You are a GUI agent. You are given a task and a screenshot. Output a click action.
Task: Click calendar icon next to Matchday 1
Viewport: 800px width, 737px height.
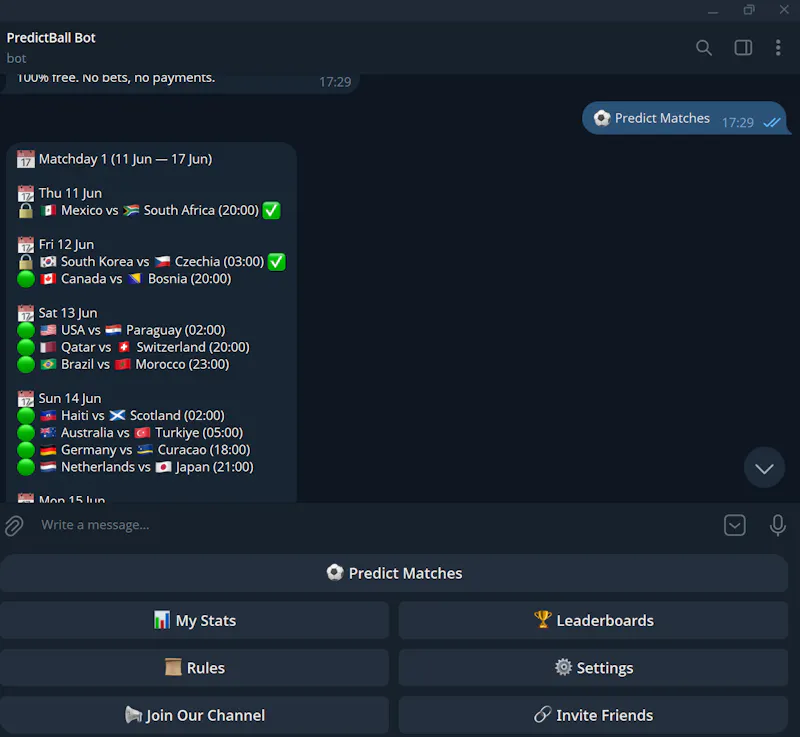coord(26,159)
